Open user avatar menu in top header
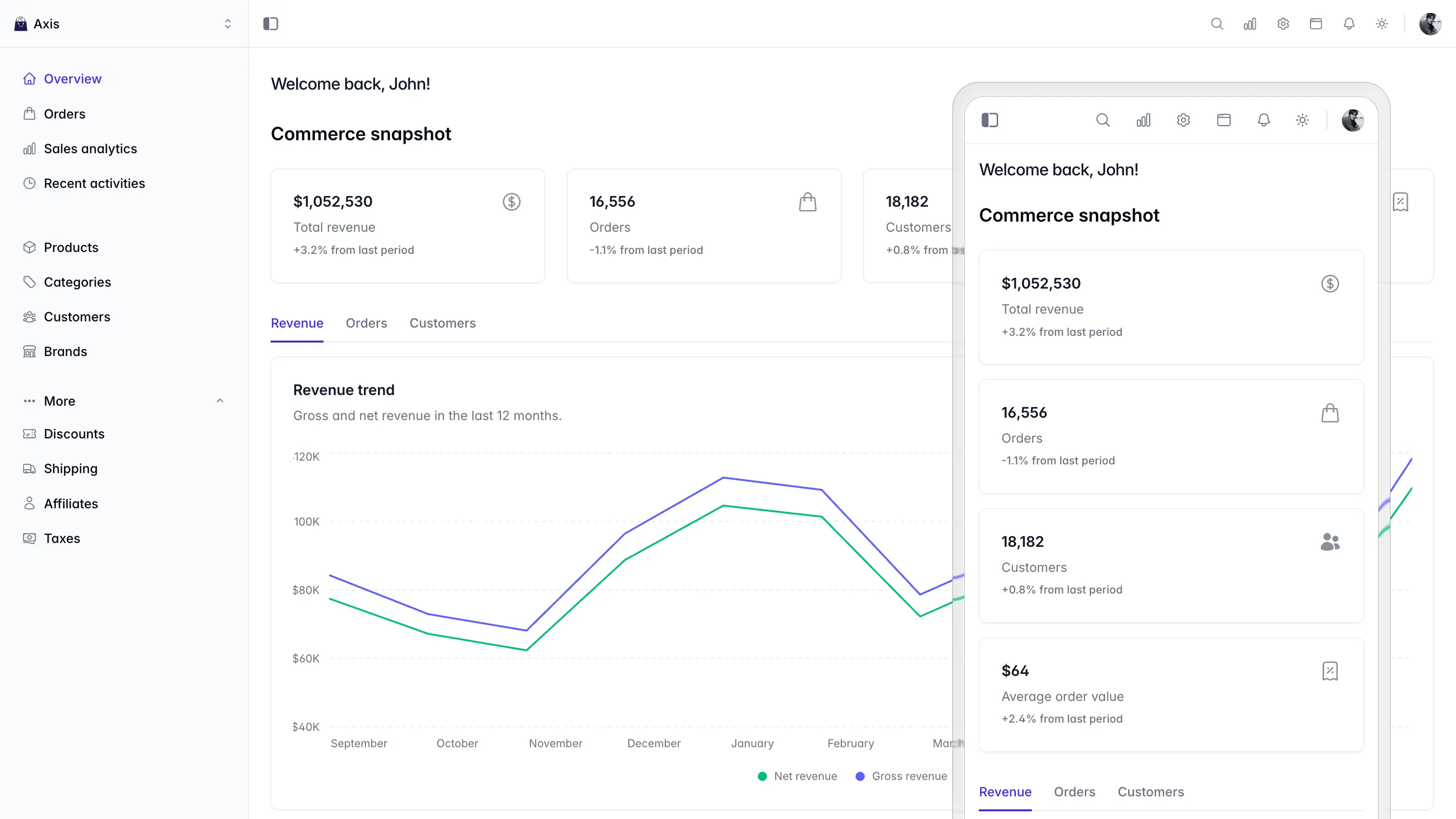 pyautogui.click(x=1430, y=24)
